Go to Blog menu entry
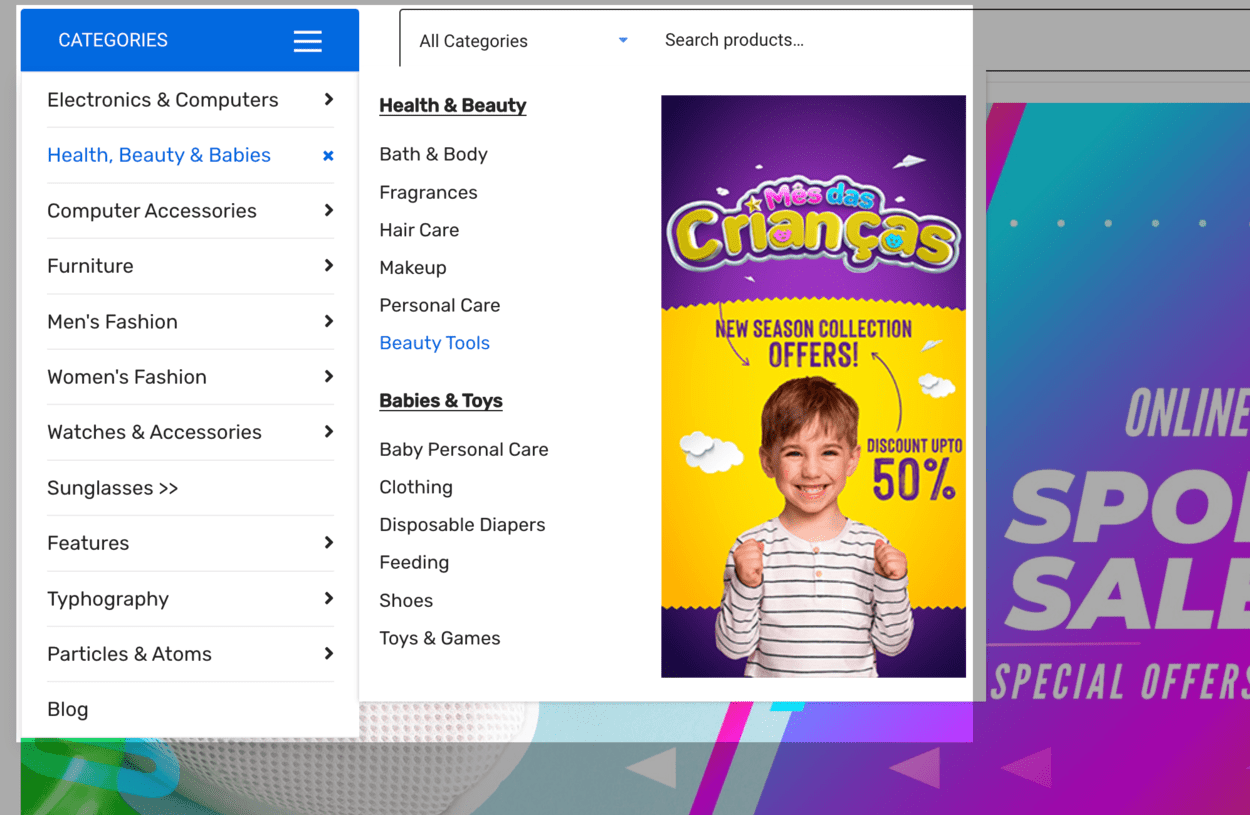This screenshot has height=815, width=1250. click(68, 709)
